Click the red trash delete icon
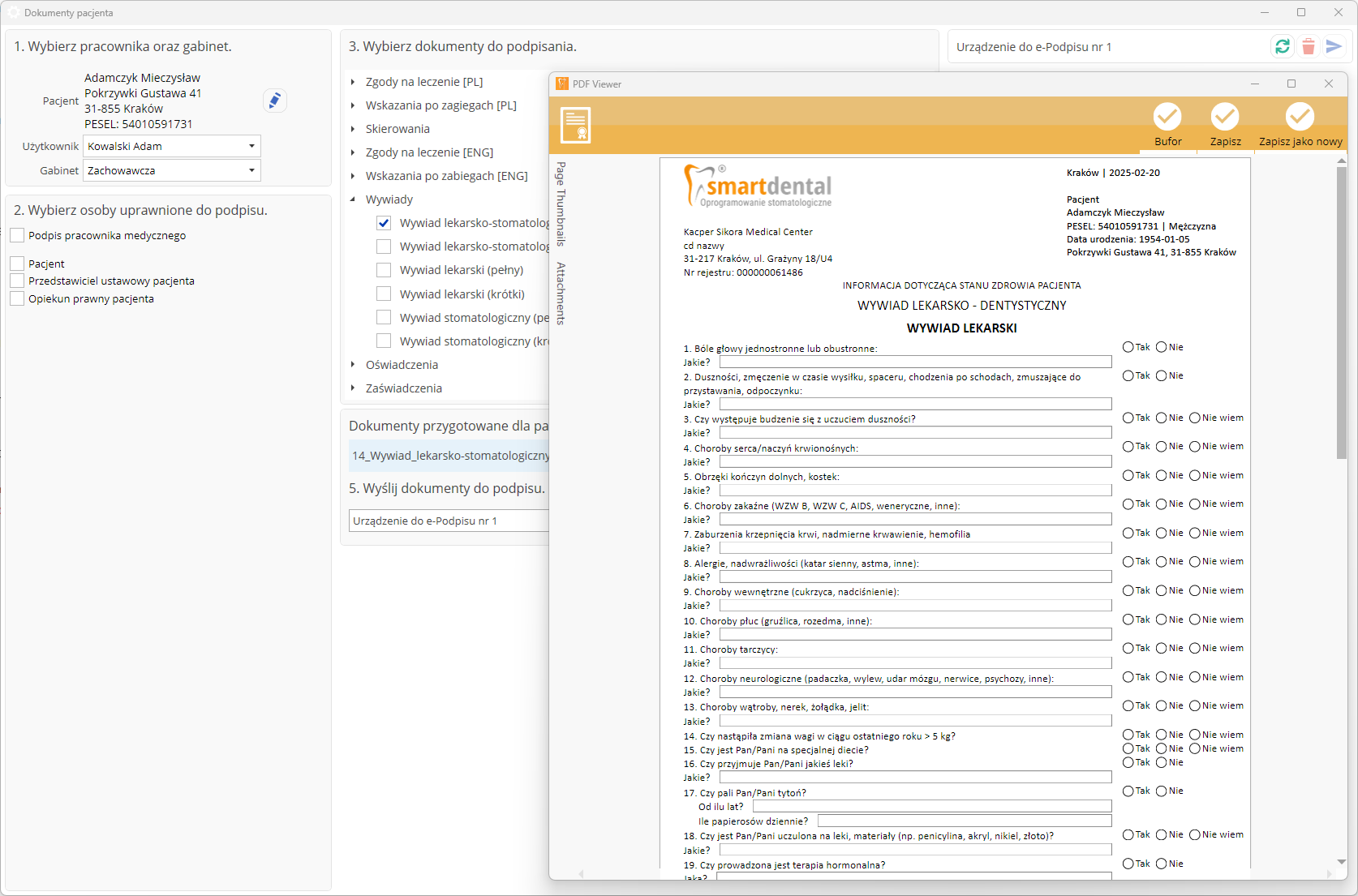The image size is (1358, 896). click(1309, 47)
